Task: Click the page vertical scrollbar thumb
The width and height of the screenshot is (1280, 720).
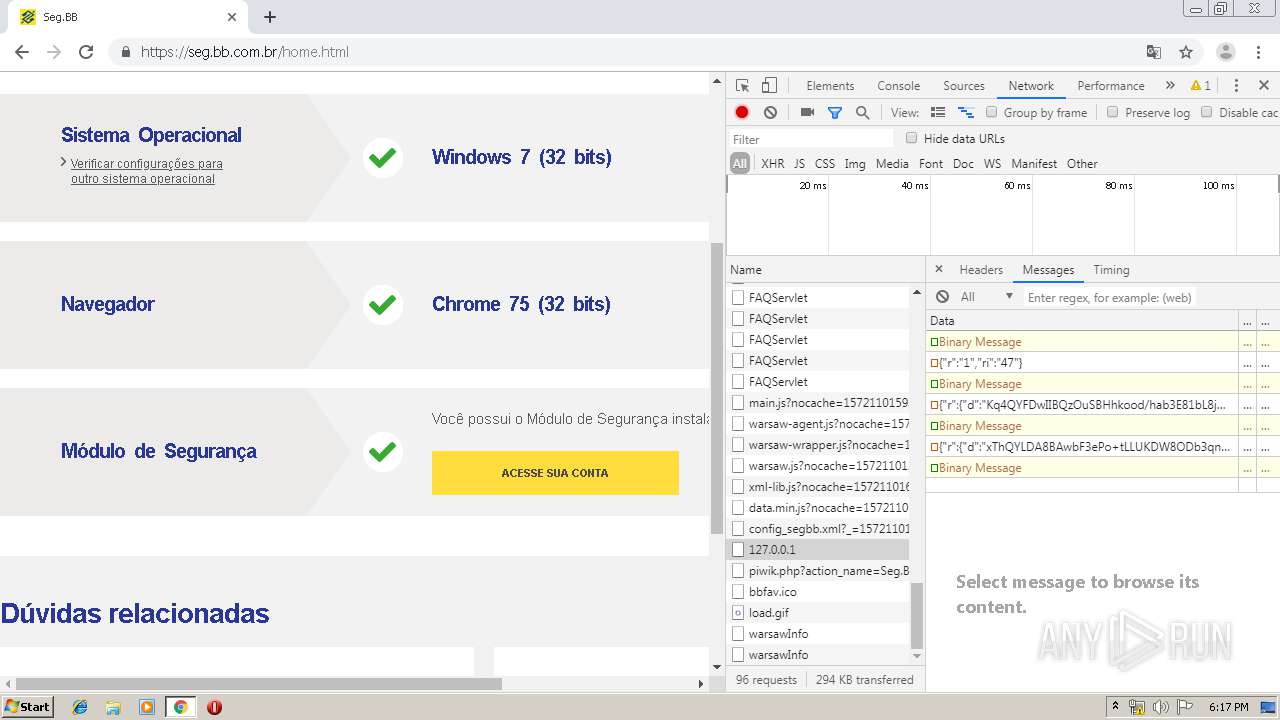Action: click(x=716, y=388)
